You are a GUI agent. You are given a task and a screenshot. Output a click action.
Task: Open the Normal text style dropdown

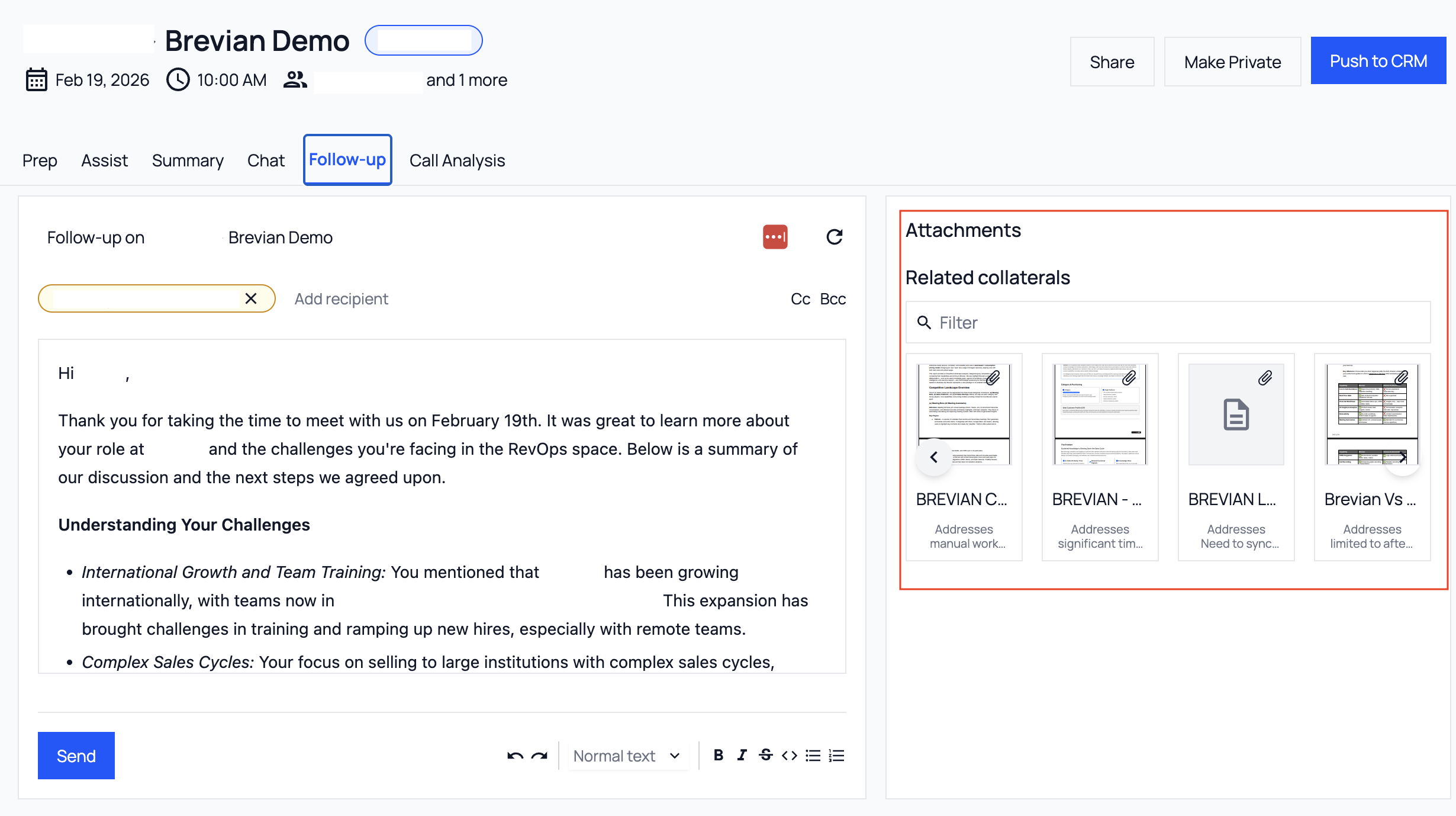click(627, 756)
